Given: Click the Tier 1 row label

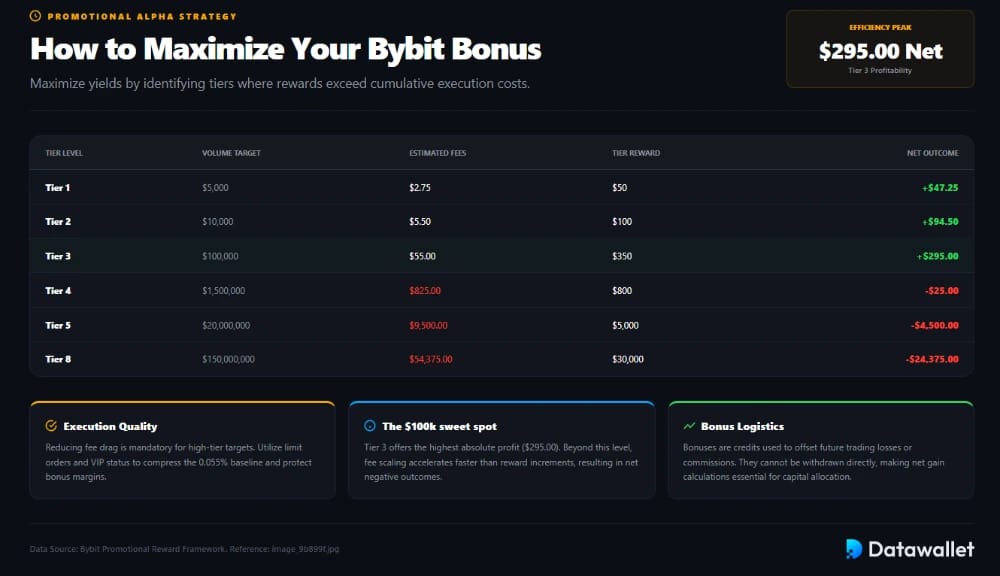Looking at the screenshot, I should (57, 188).
